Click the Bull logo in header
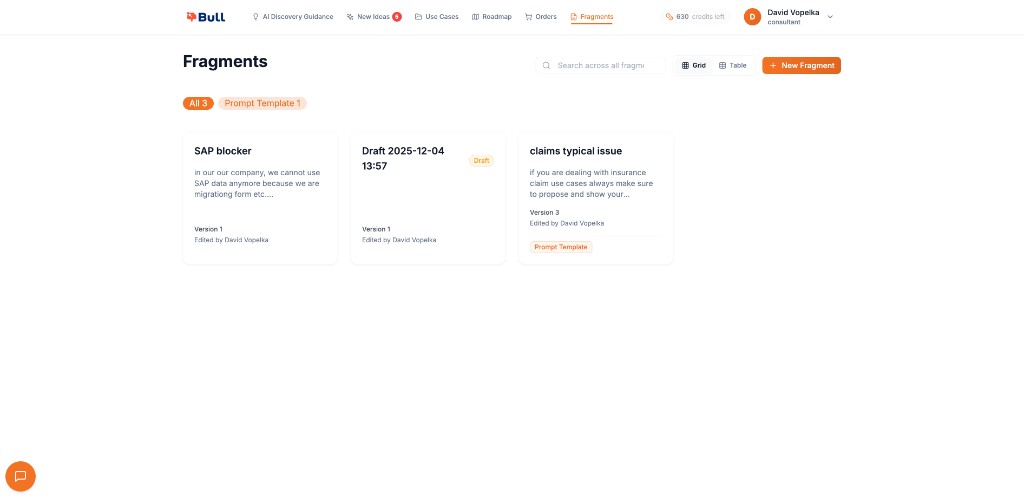Image resolution: width=1024 pixels, height=504 pixels. [x=205, y=17]
